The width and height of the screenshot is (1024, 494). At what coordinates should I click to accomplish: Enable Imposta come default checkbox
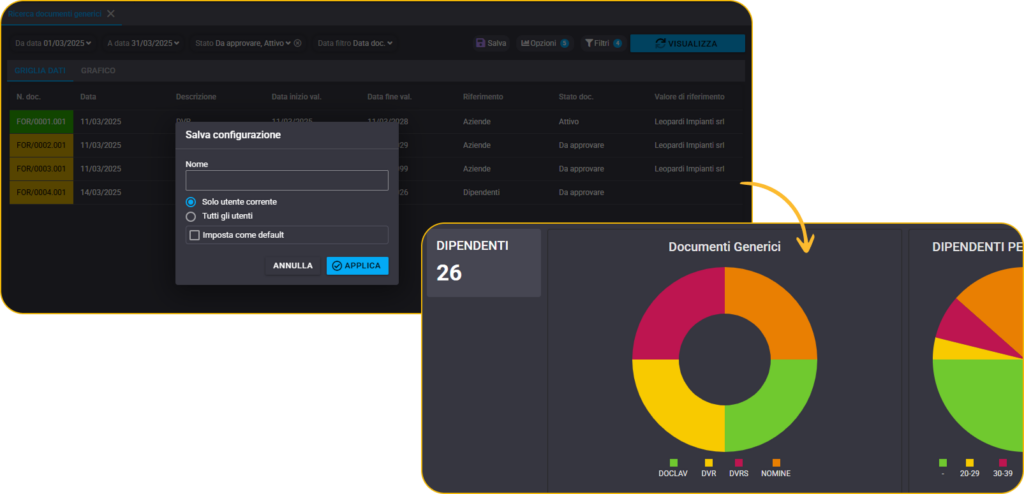(194, 235)
